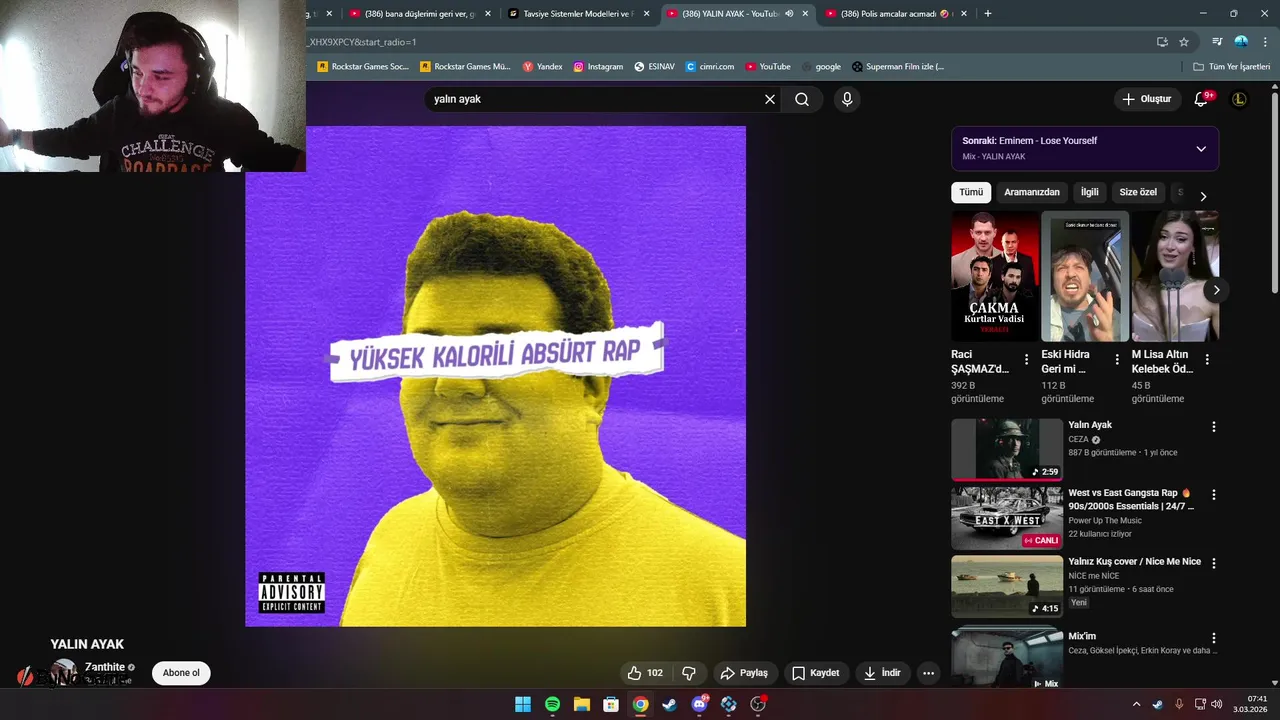Image resolution: width=1280 pixels, height=720 pixels.
Task: Click the Oluştur create button
Action: (x=1146, y=99)
